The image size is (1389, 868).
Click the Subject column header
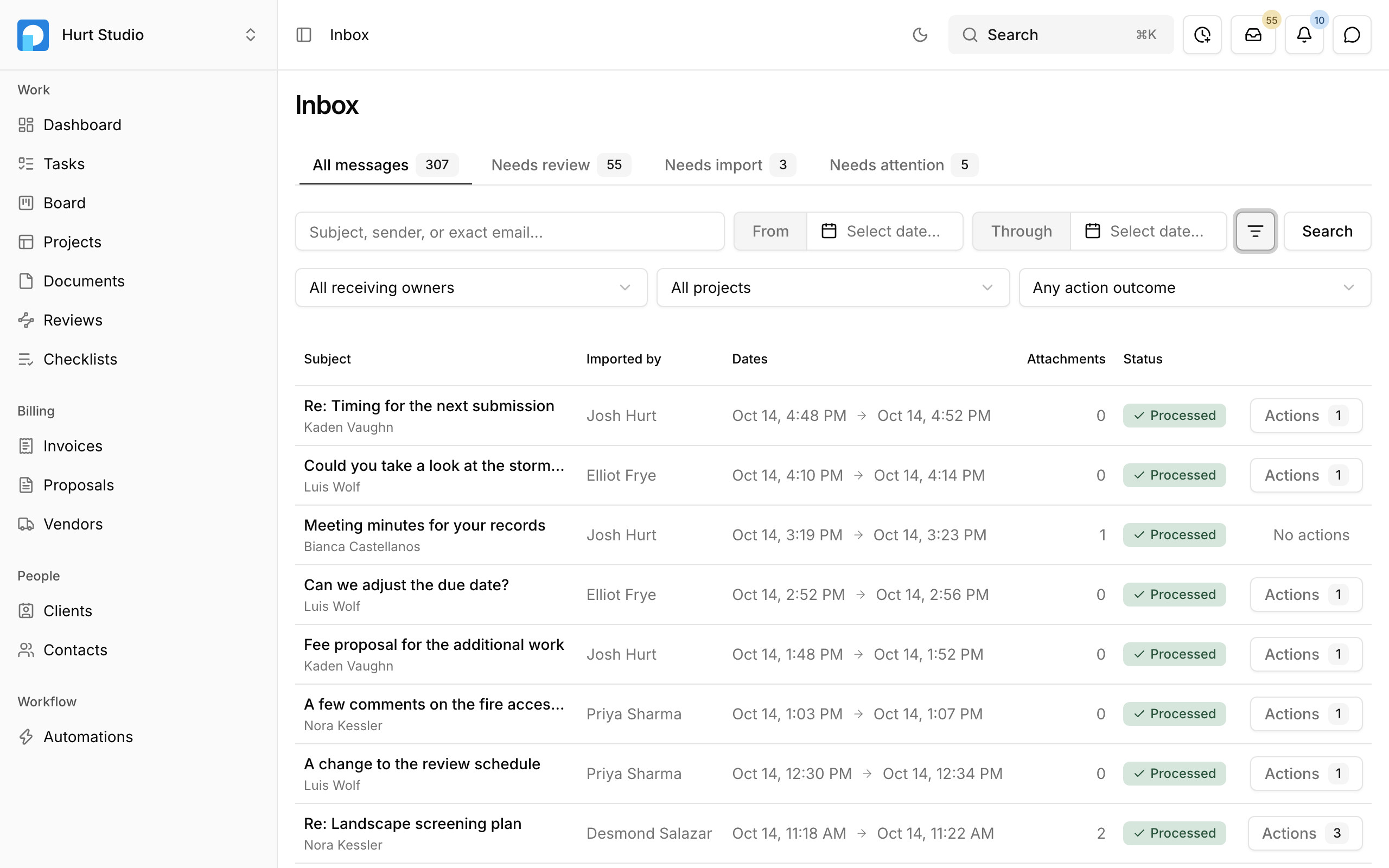tap(327, 359)
